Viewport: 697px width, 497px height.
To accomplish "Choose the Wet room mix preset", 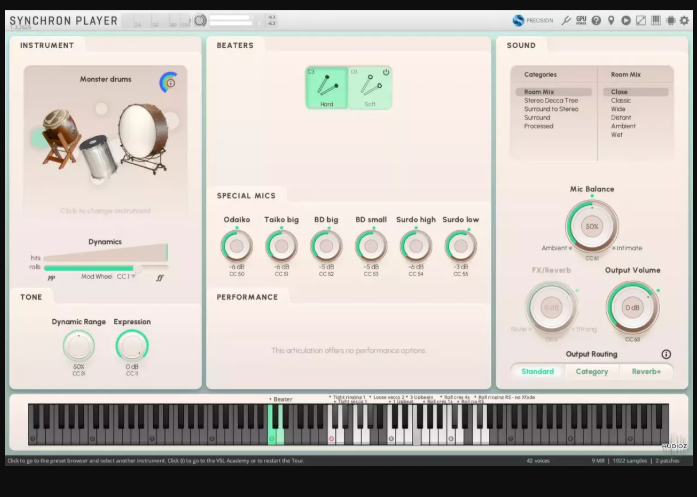I will click(x=617, y=134).
